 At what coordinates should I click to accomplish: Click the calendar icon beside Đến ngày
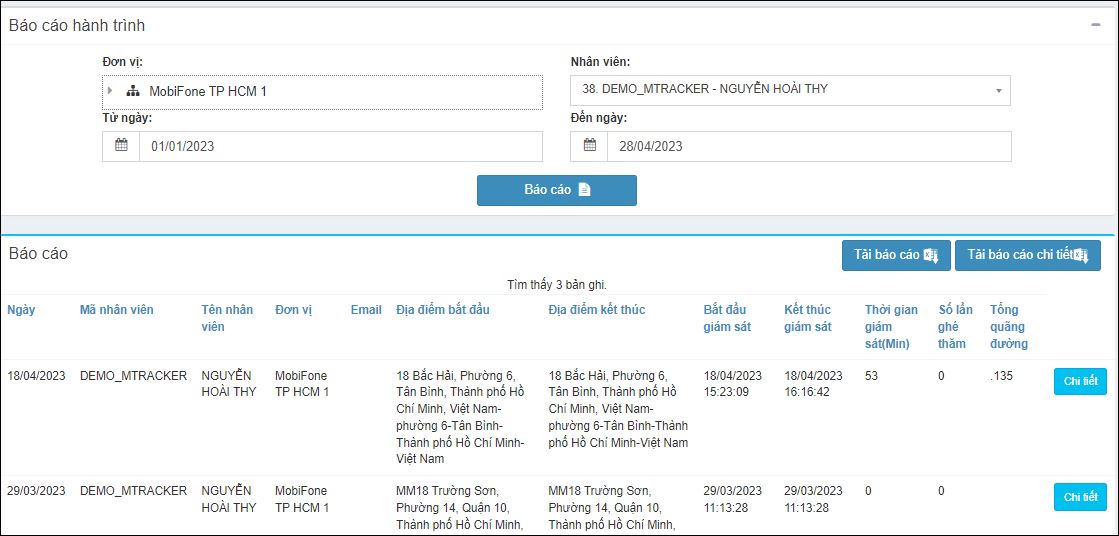tap(589, 146)
